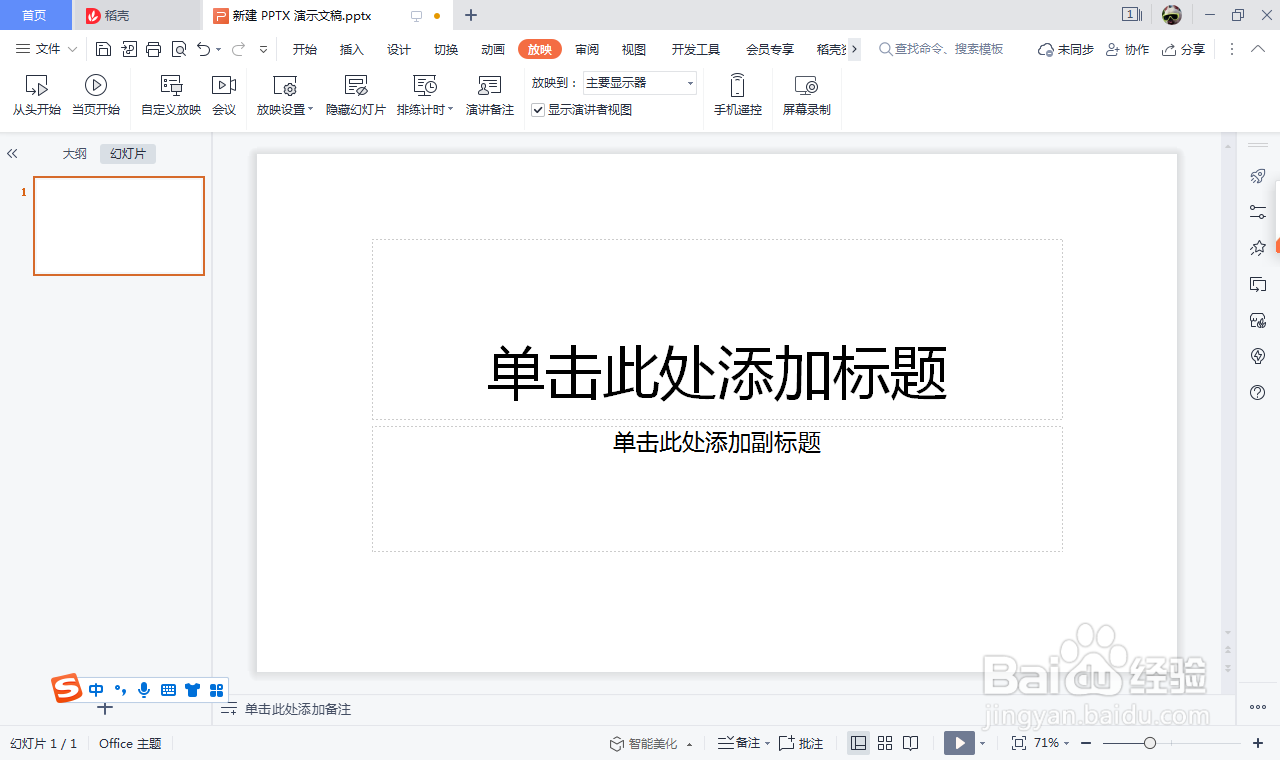
Task: Open the 放映到 display selector dropdown
Action: (692, 83)
